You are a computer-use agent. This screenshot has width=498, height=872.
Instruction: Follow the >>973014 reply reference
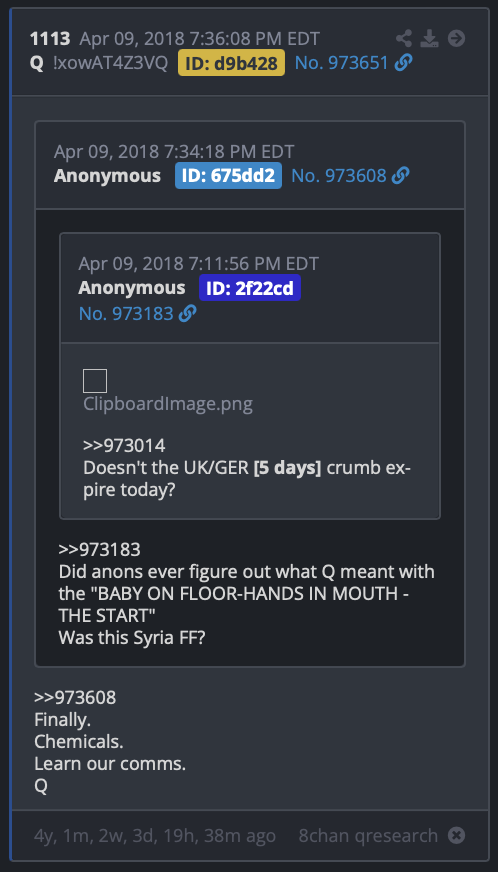124,446
